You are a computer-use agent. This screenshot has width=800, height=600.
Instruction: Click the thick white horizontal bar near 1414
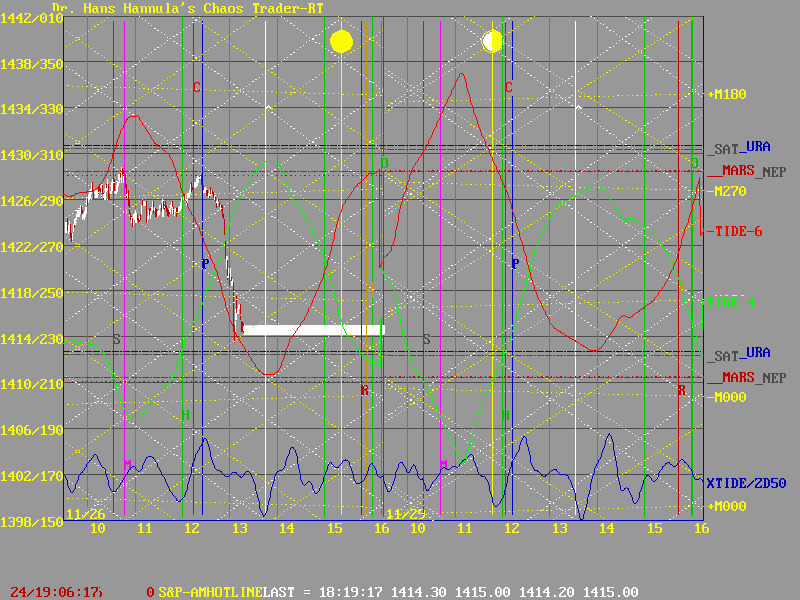314,330
